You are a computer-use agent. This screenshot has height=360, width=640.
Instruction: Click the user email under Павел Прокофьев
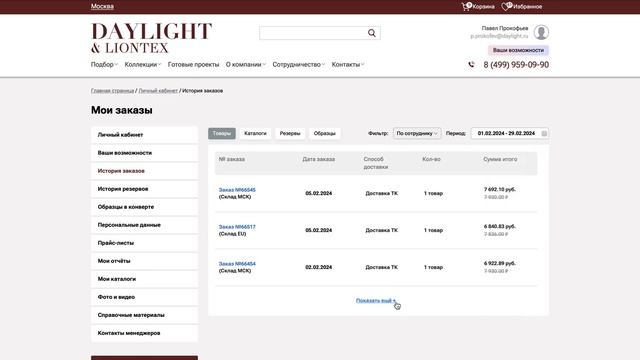click(499, 36)
